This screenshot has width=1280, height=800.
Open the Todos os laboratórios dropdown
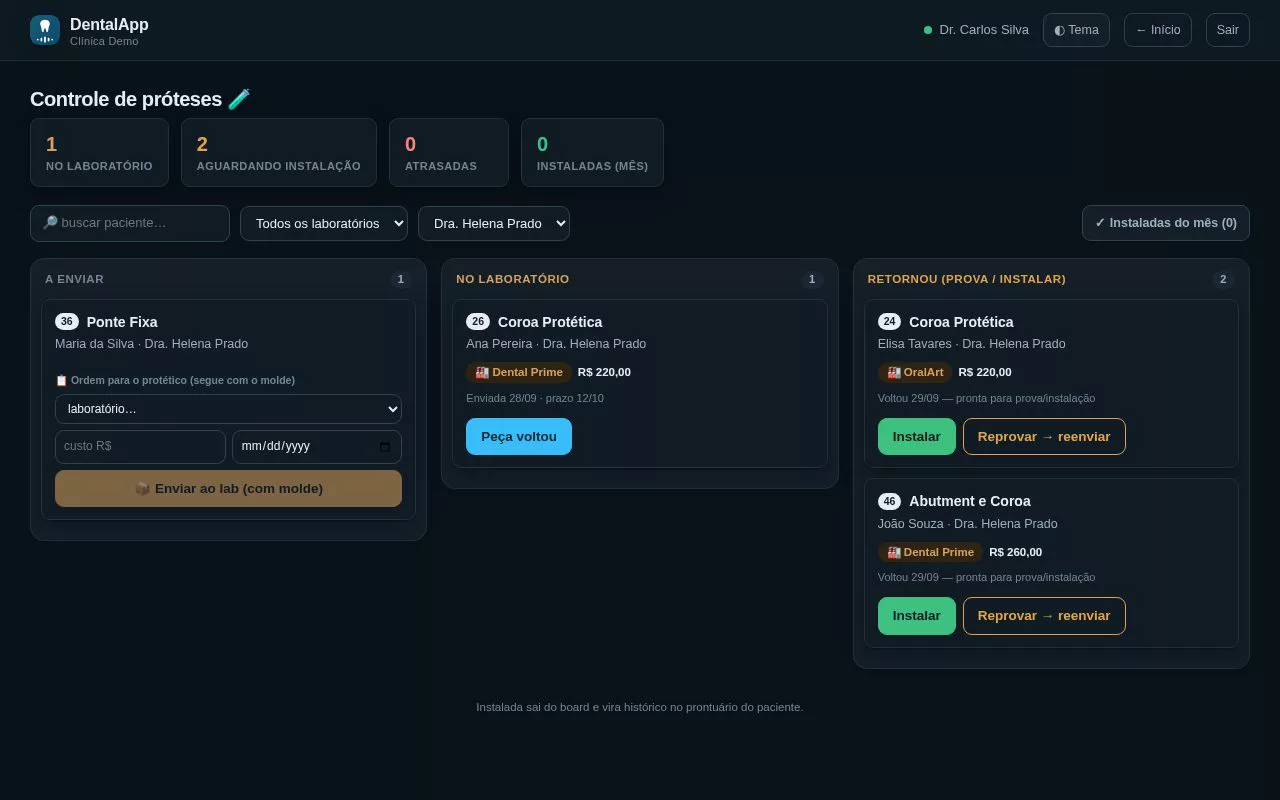click(324, 223)
